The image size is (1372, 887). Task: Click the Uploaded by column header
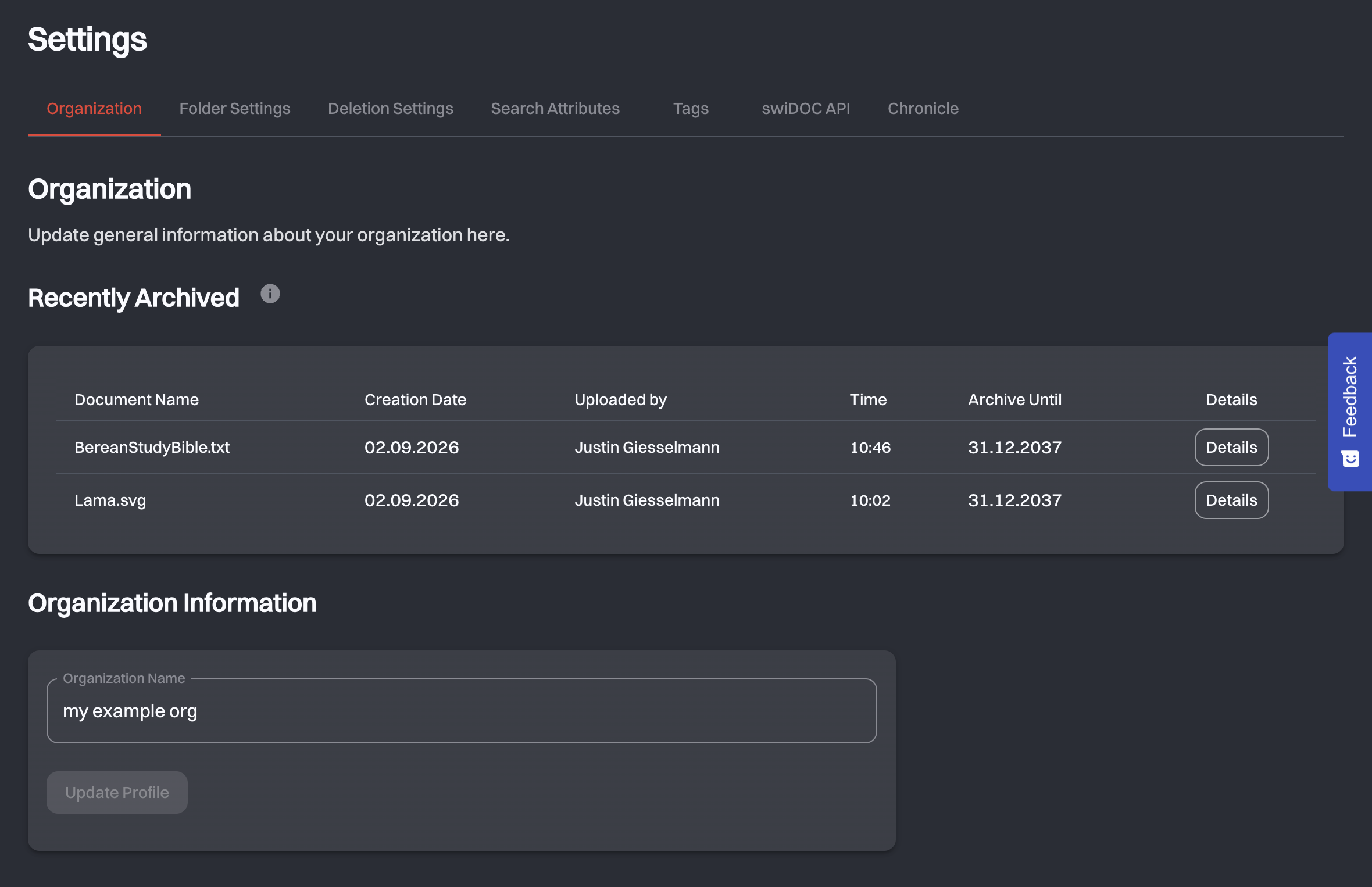(x=620, y=400)
